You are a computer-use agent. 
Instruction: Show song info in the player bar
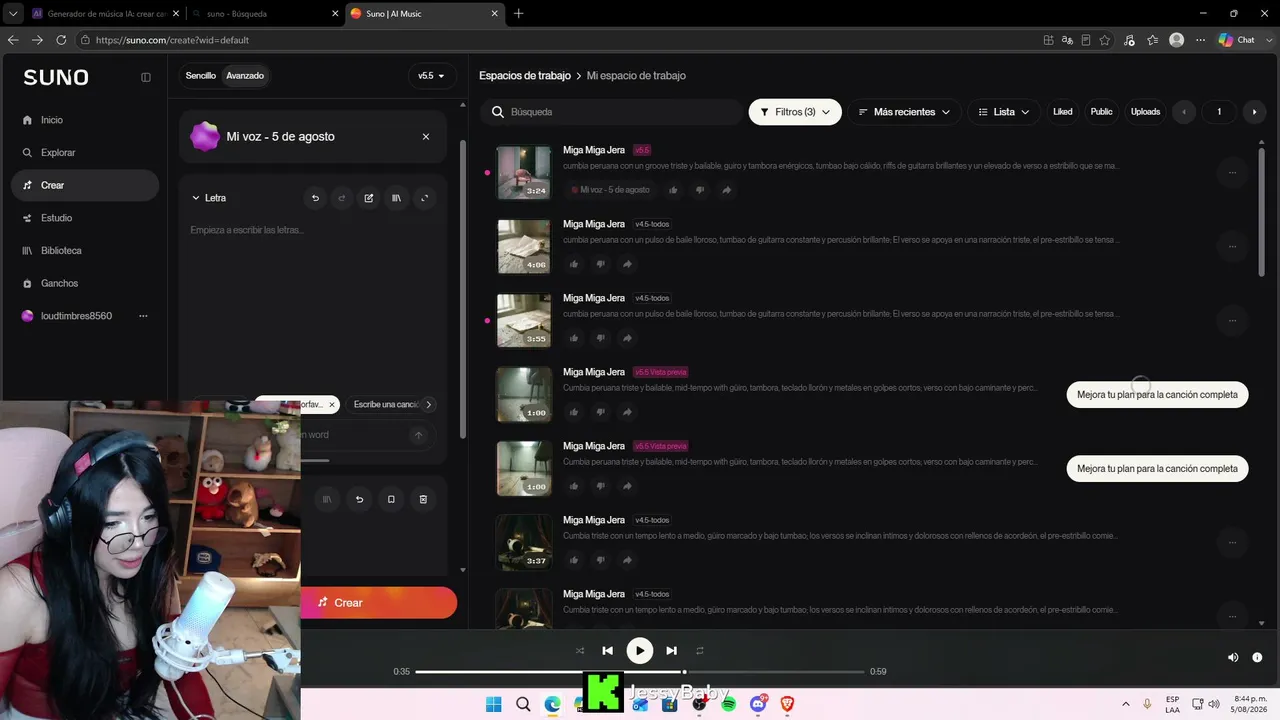1257,657
